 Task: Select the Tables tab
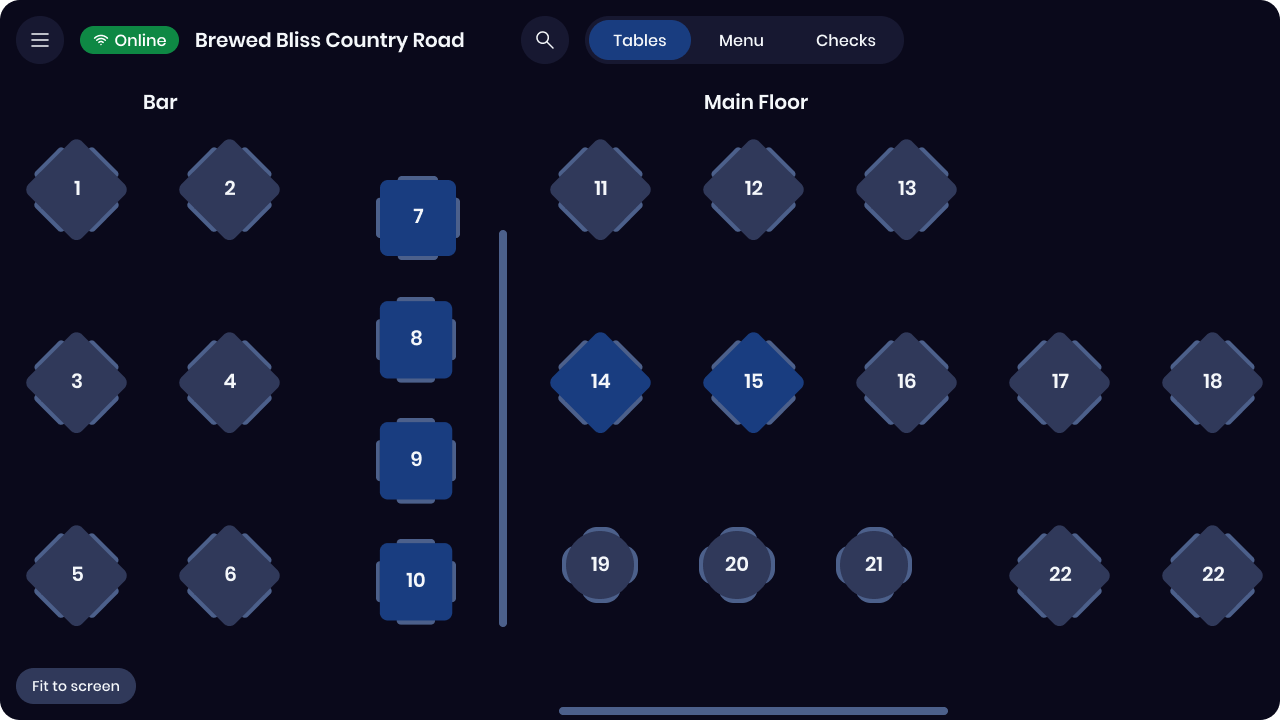coord(640,40)
